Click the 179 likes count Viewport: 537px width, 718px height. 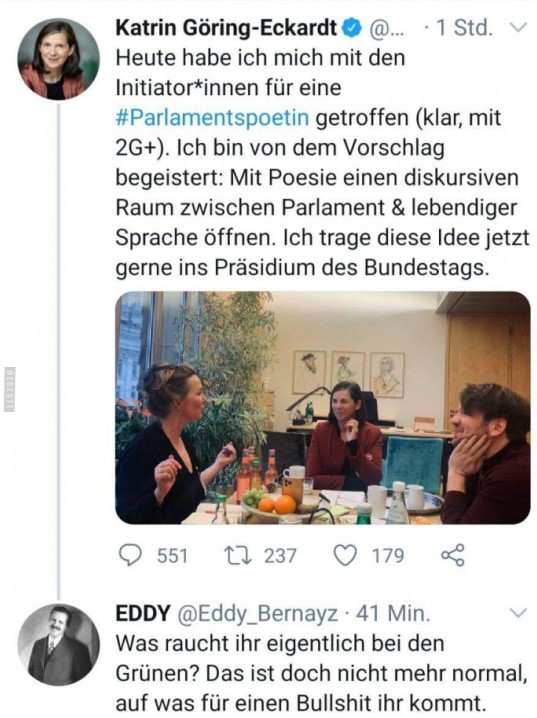click(x=388, y=556)
